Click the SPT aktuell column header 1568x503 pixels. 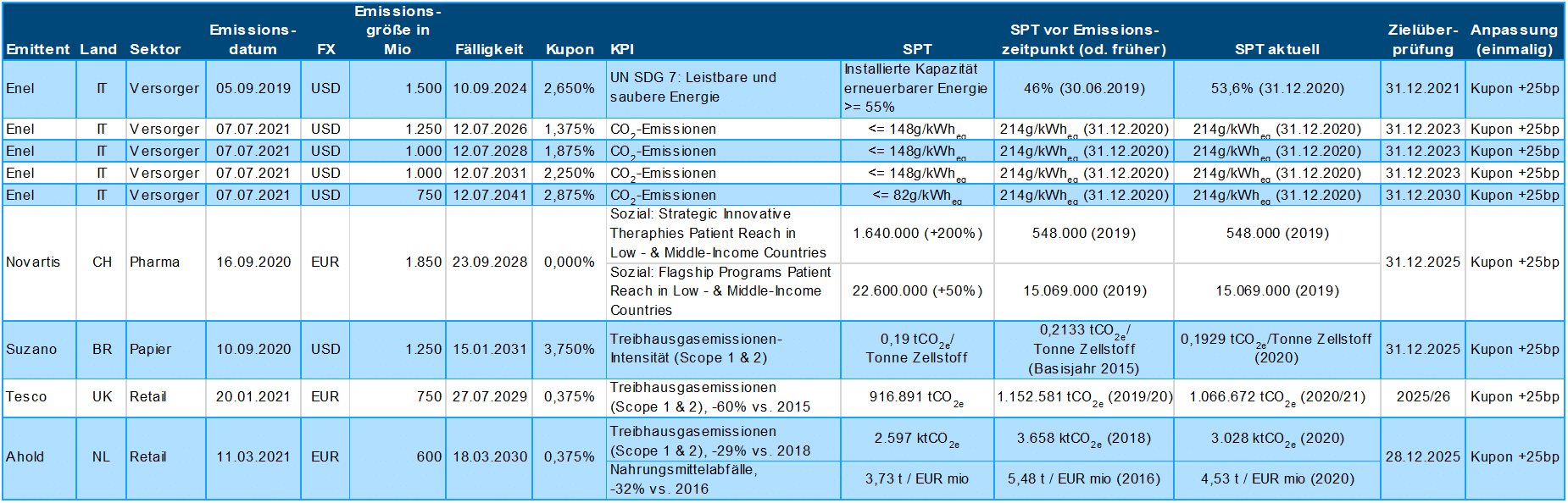[x=1276, y=49]
